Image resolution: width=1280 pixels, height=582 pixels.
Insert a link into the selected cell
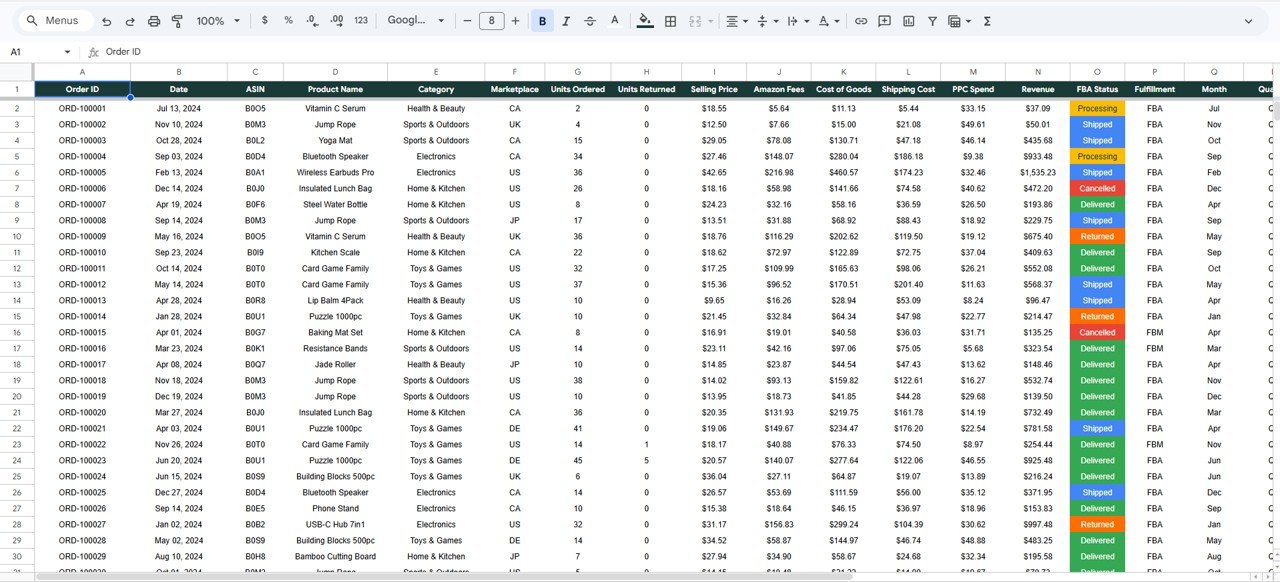[x=861, y=20]
